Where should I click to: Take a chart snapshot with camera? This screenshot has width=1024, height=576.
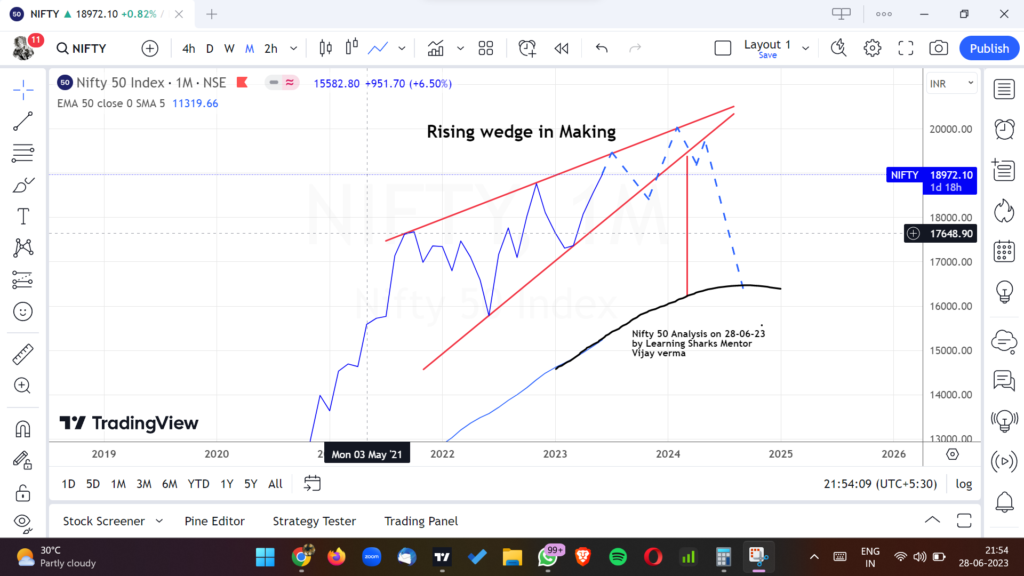[x=938, y=48]
